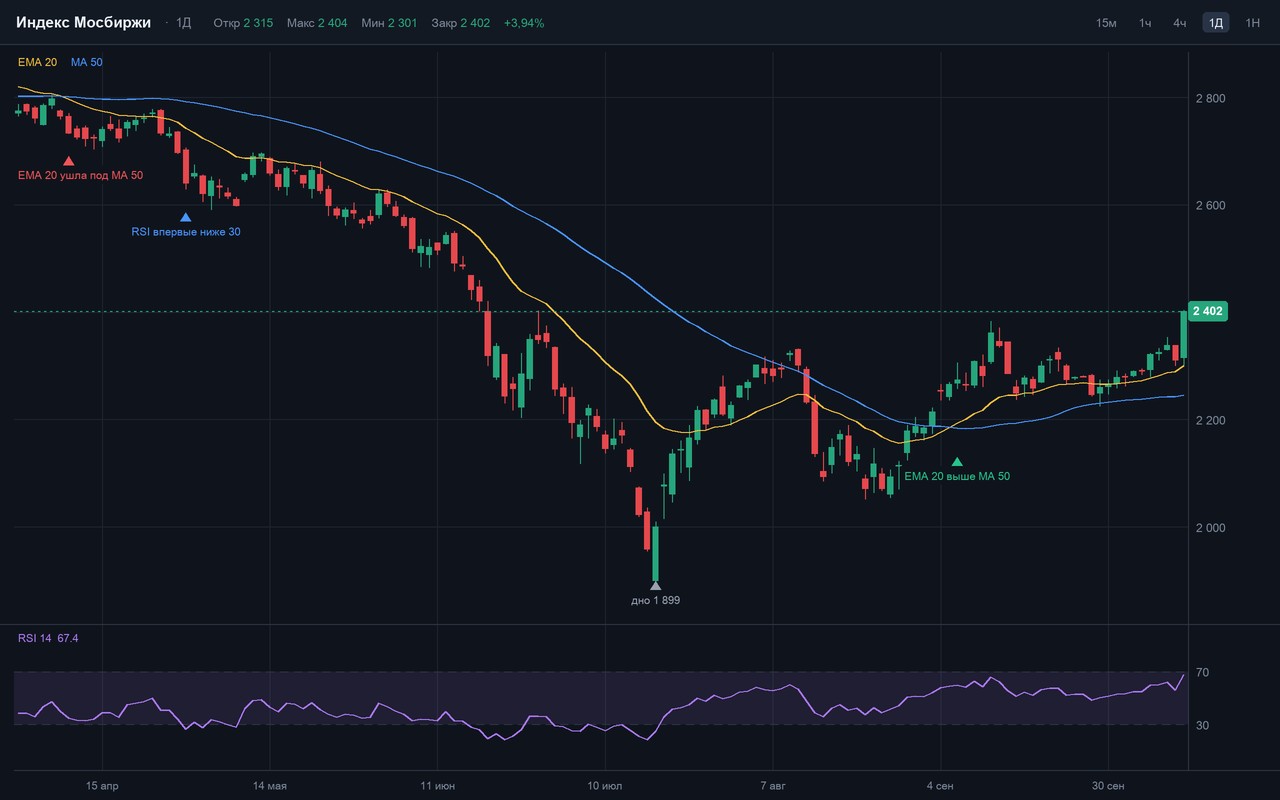Select the 4ч timeframe

click(1180, 23)
